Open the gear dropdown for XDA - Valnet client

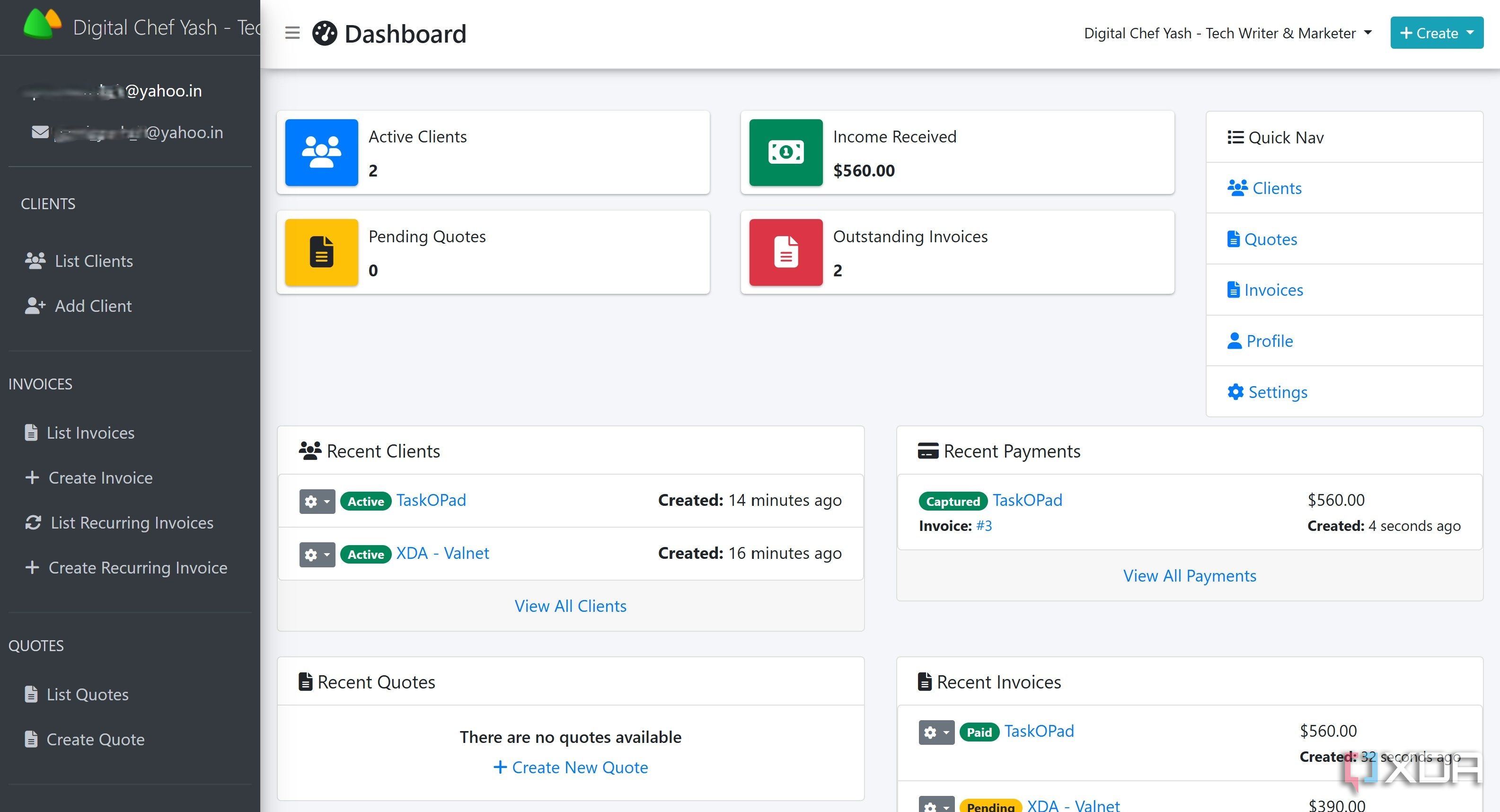click(x=318, y=555)
